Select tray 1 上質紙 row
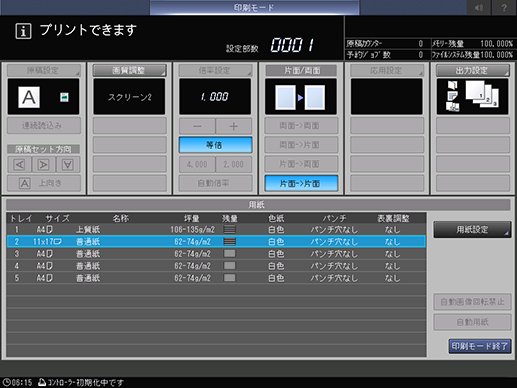Screen dimensions: 517x388 coord(216,229)
